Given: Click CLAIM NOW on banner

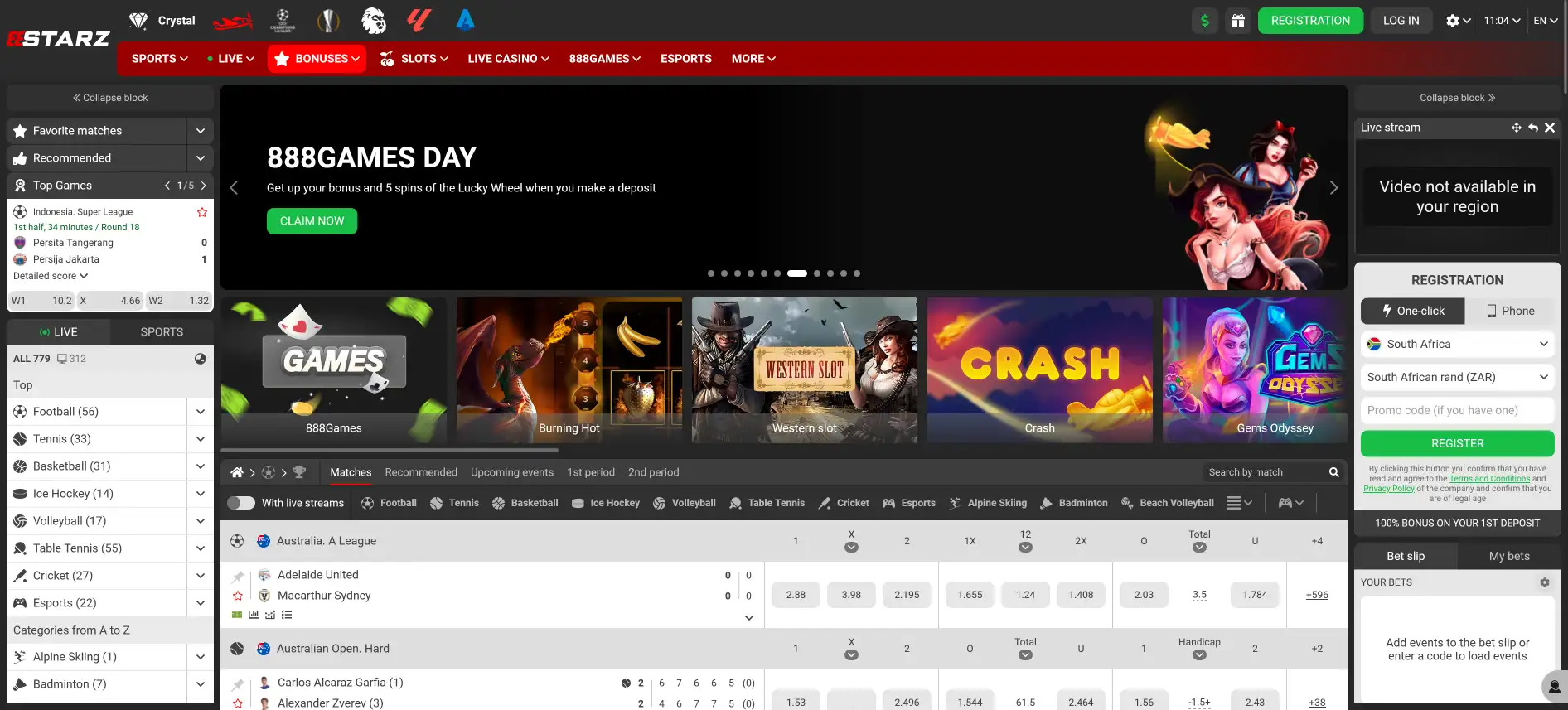Looking at the screenshot, I should (x=312, y=221).
